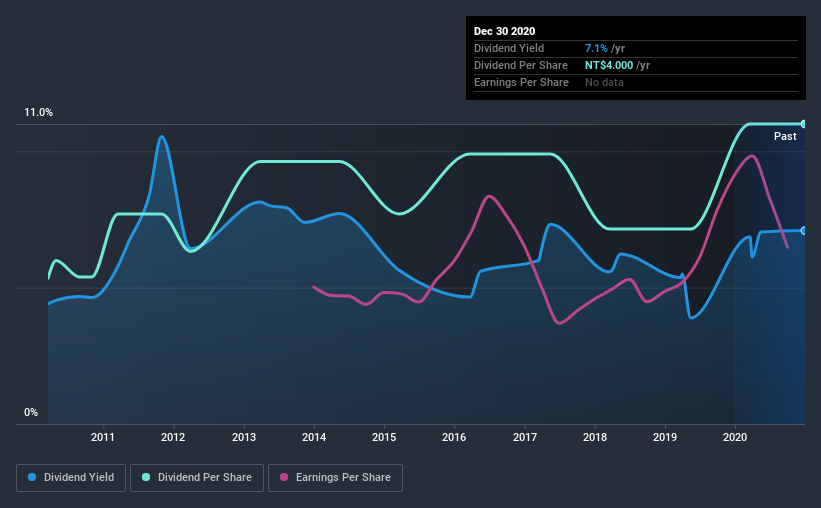Click the 2018 x-axis label
The height and width of the screenshot is (508, 821).
pyautogui.click(x=595, y=437)
